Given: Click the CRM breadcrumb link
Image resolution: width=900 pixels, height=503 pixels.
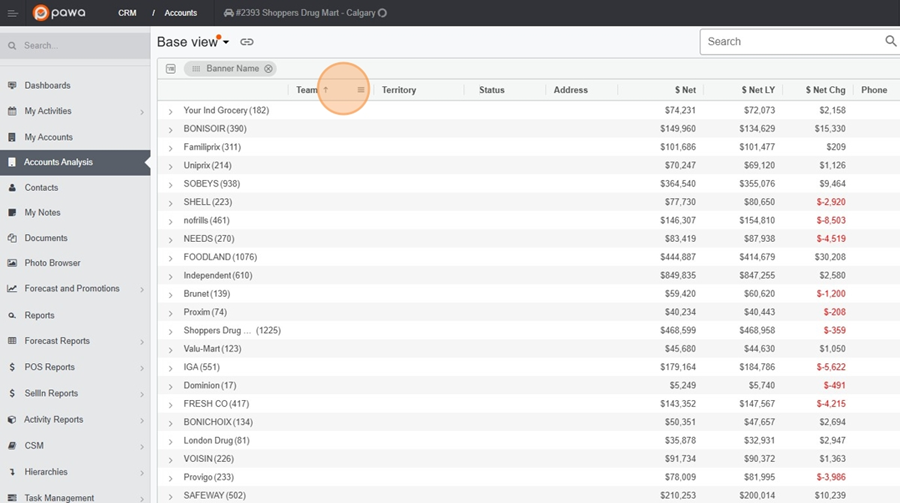Looking at the screenshot, I should coord(127,13).
